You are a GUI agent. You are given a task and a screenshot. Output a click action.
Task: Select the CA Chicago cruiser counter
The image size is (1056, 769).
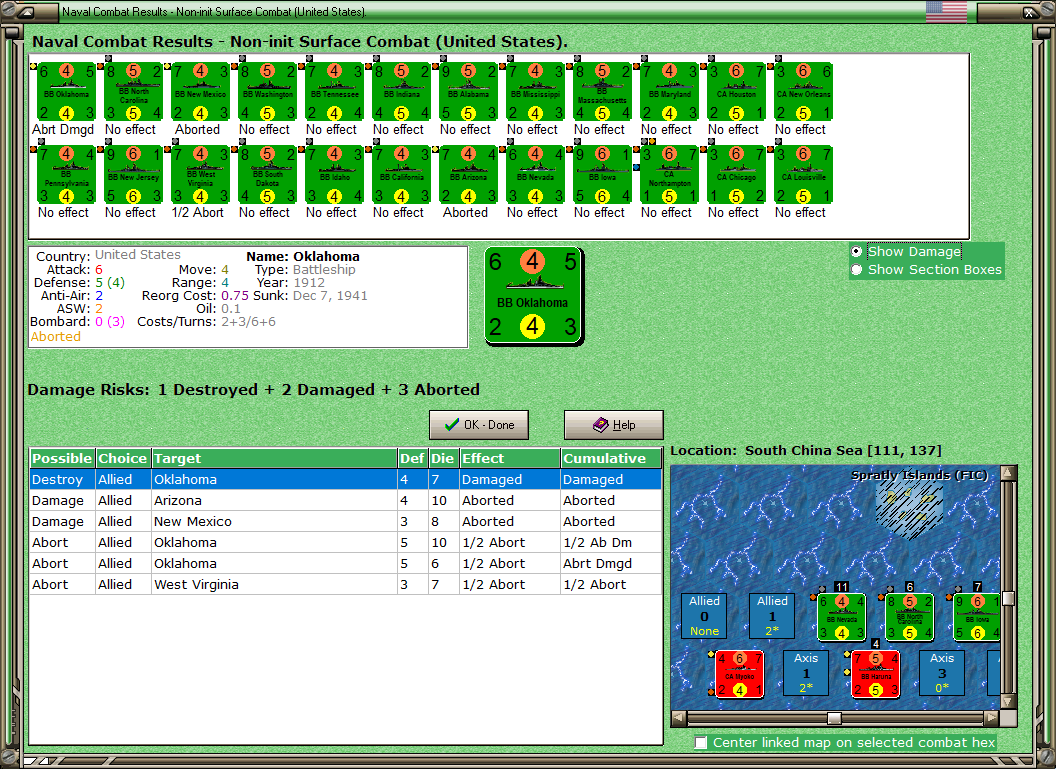[736, 174]
